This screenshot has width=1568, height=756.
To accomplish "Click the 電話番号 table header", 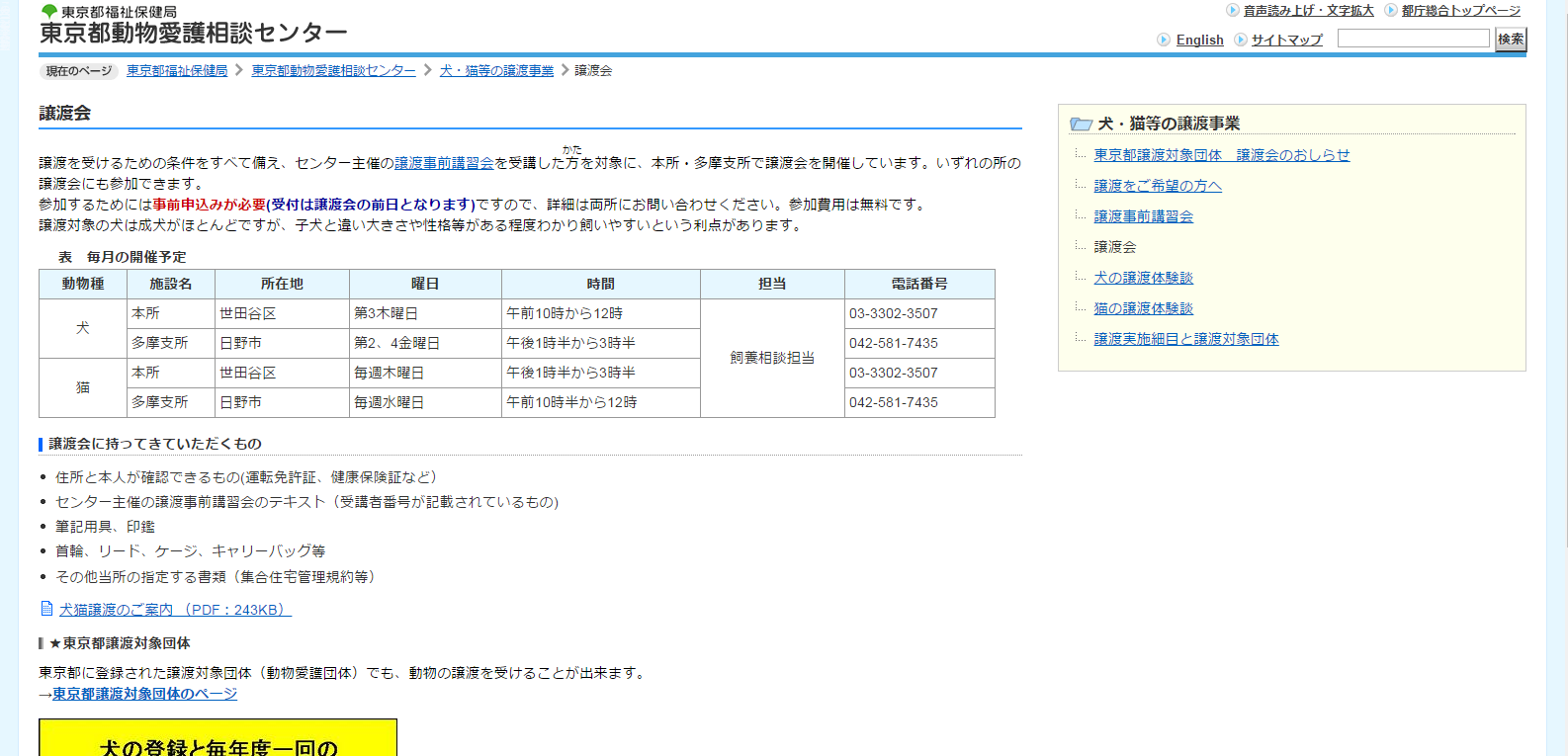I will pyautogui.click(x=919, y=284).
